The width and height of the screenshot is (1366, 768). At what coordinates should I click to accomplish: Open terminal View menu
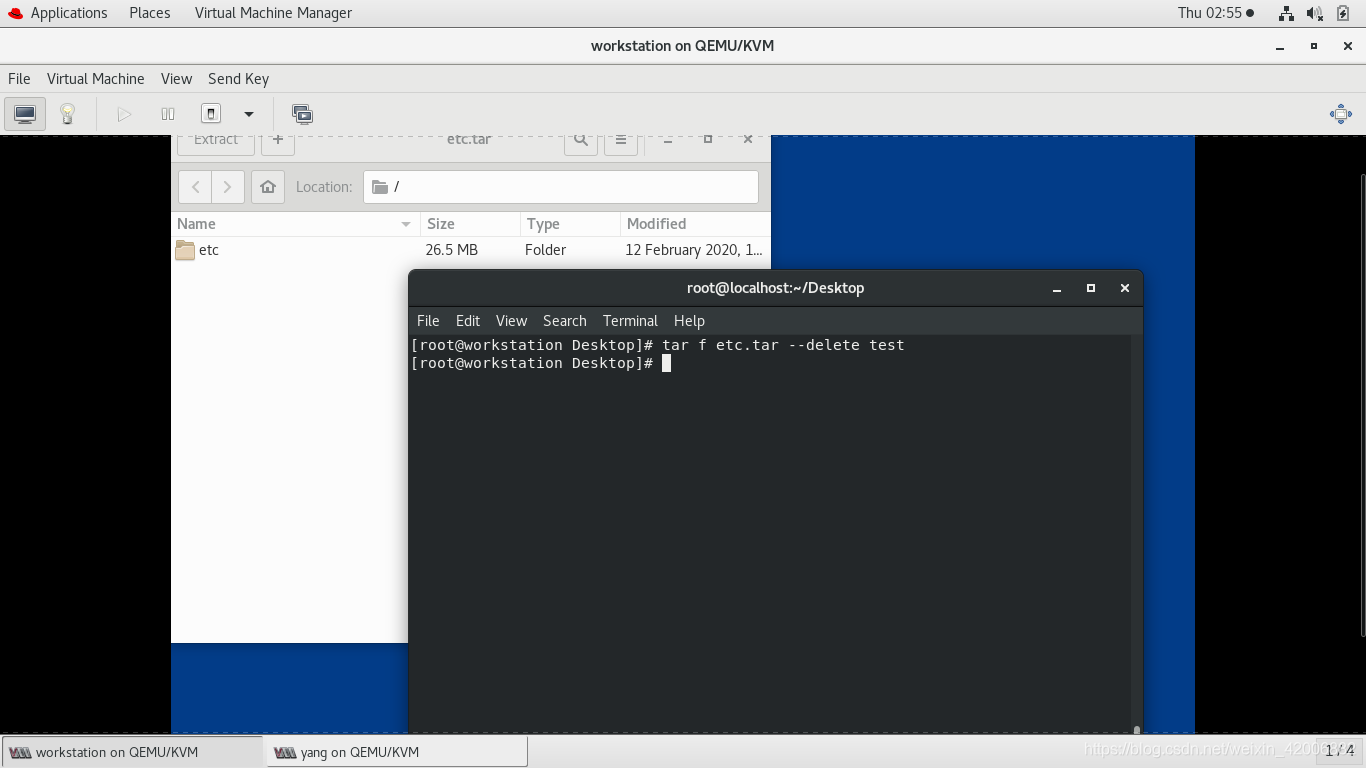[x=511, y=321]
